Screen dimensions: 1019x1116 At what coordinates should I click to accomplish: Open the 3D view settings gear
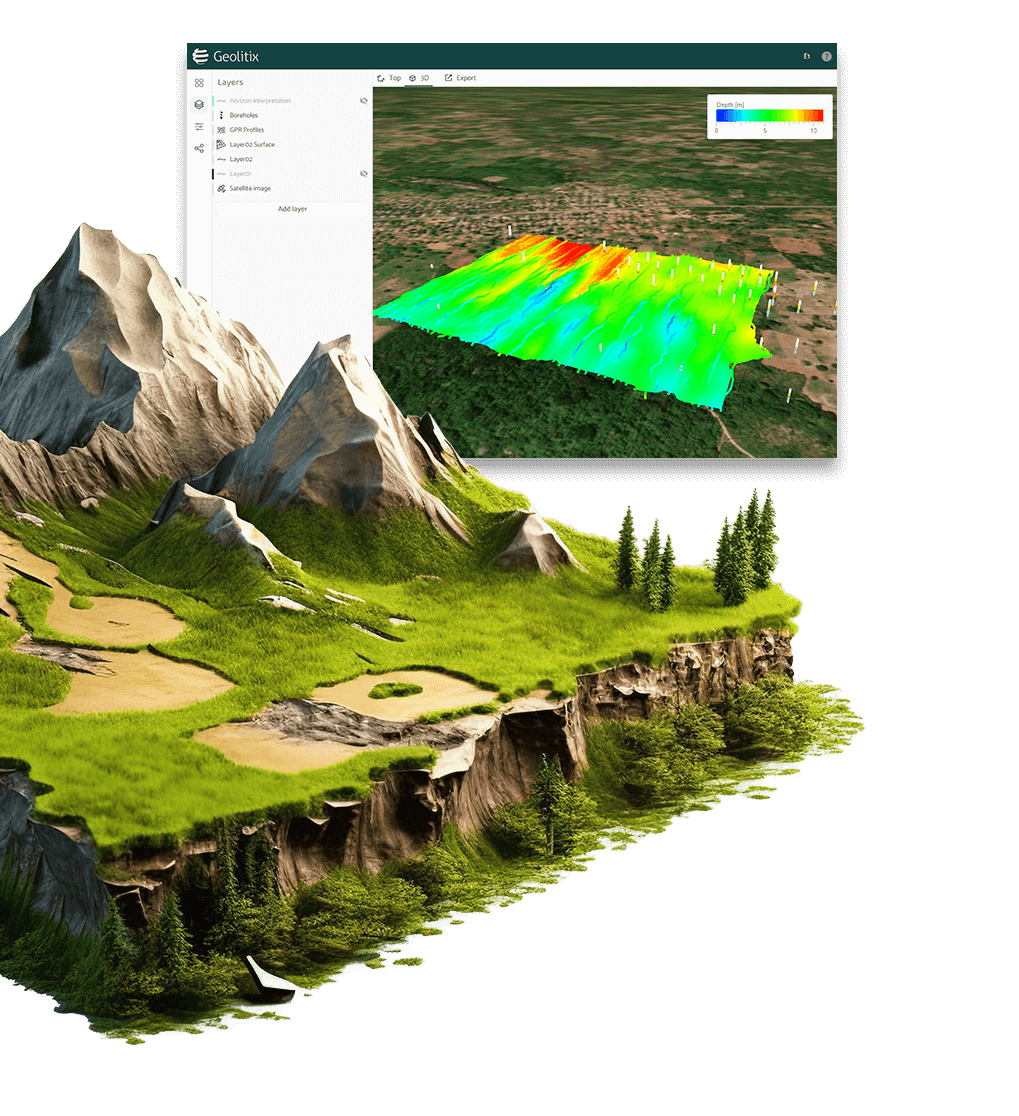coord(411,78)
